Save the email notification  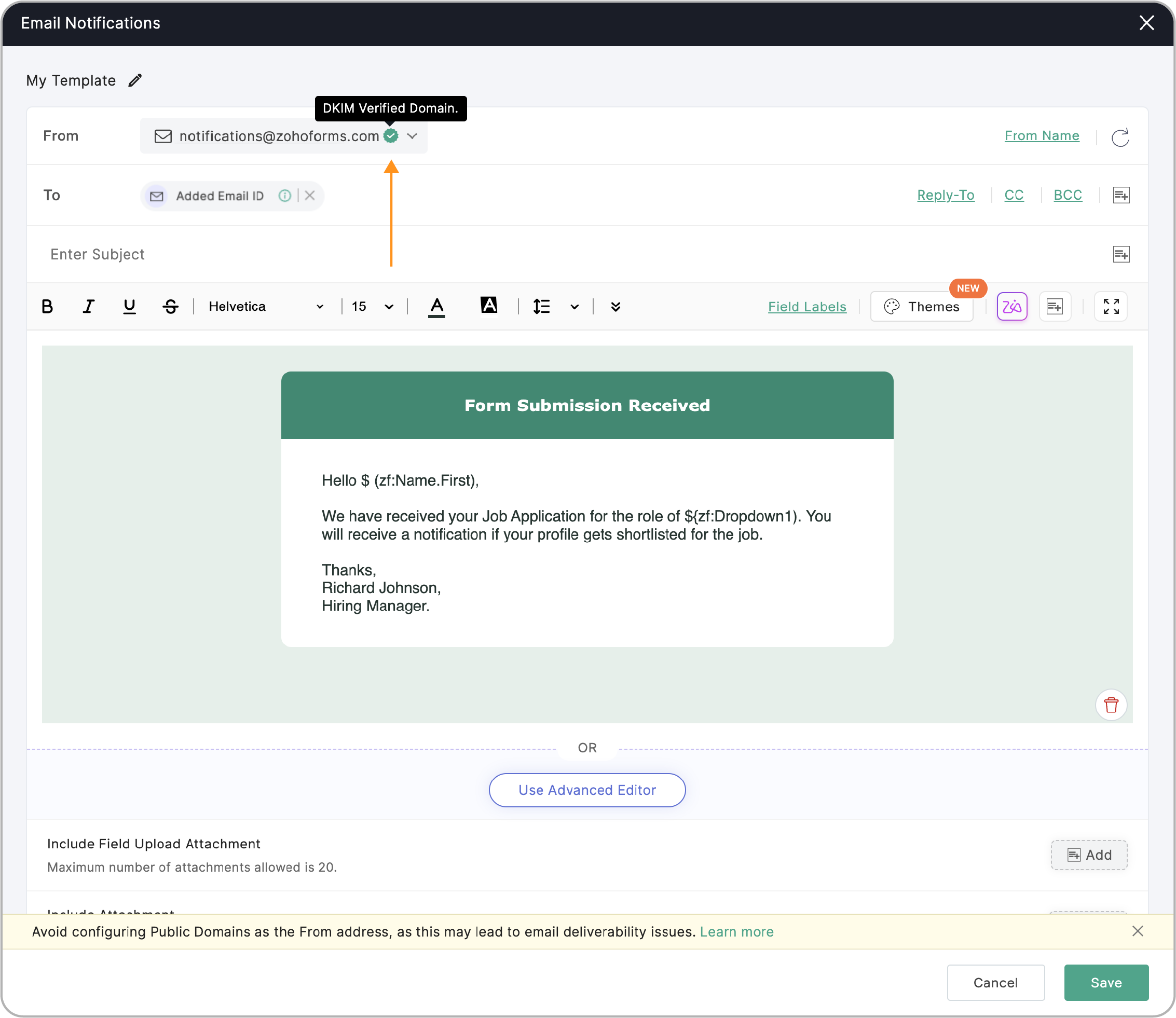click(1106, 983)
